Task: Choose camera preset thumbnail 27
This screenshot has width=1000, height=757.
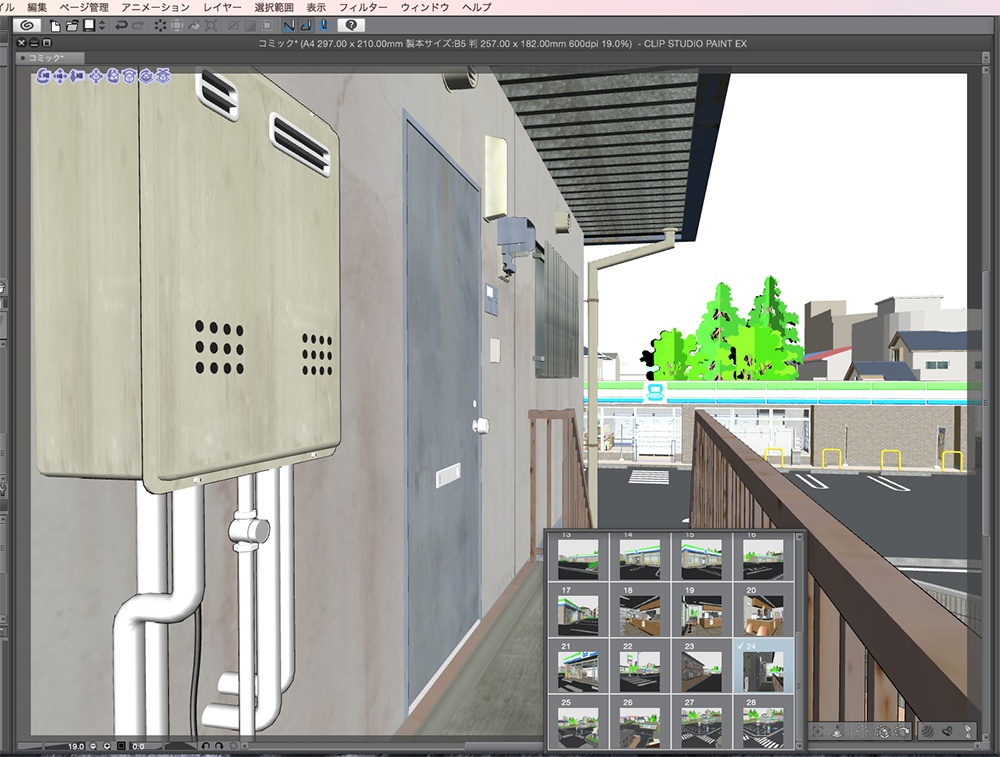Action: click(x=702, y=722)
